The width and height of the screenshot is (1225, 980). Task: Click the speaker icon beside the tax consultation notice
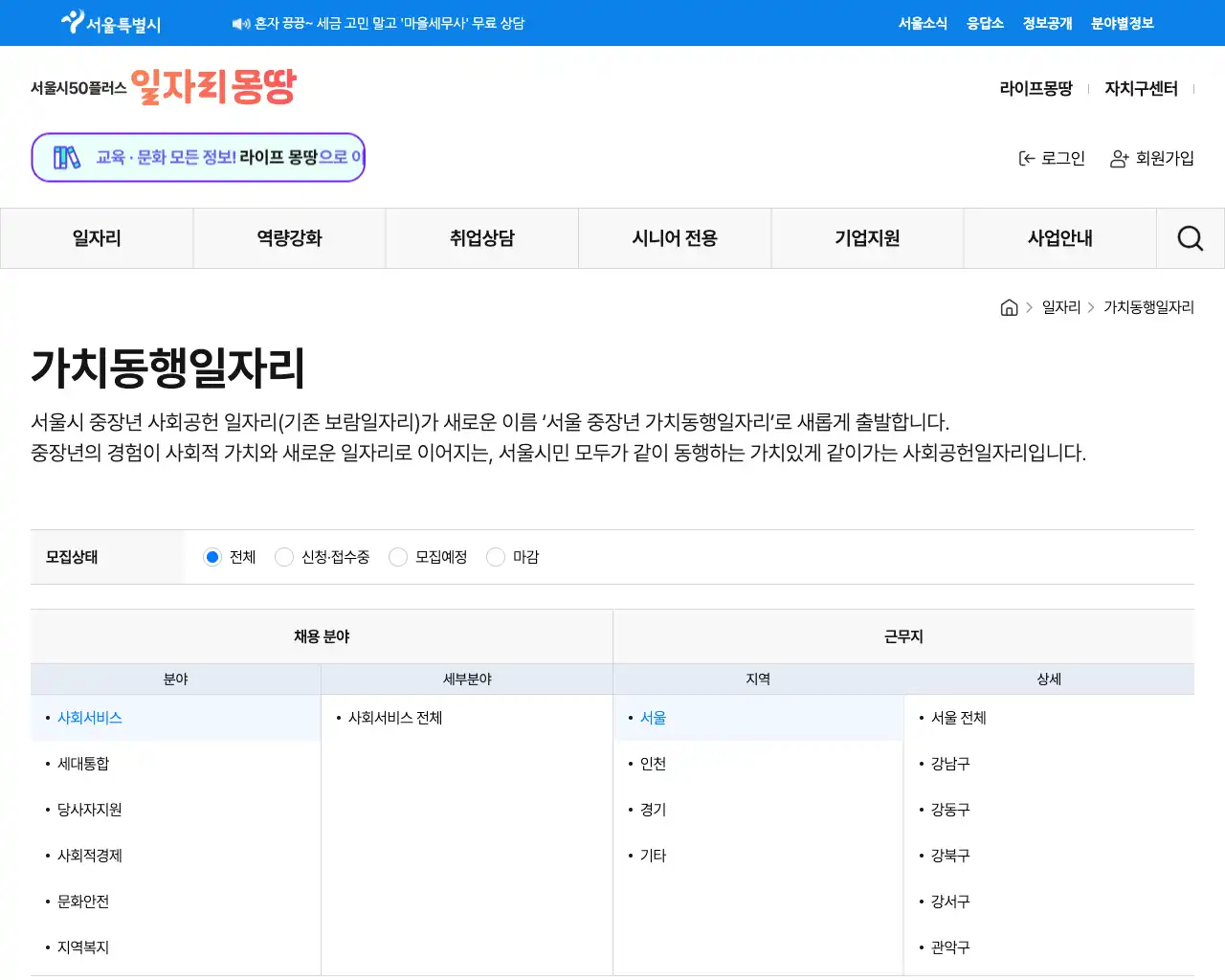[x=239, y=22]
